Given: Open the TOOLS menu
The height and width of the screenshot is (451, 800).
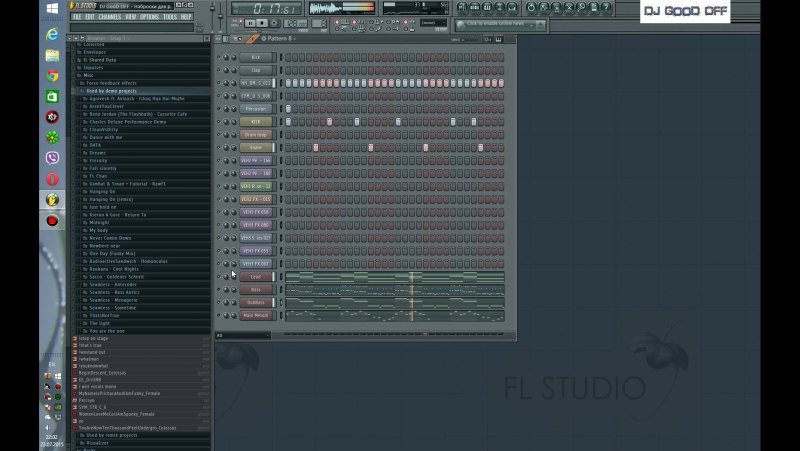Looking at the screenshot, I should (170, 17).
